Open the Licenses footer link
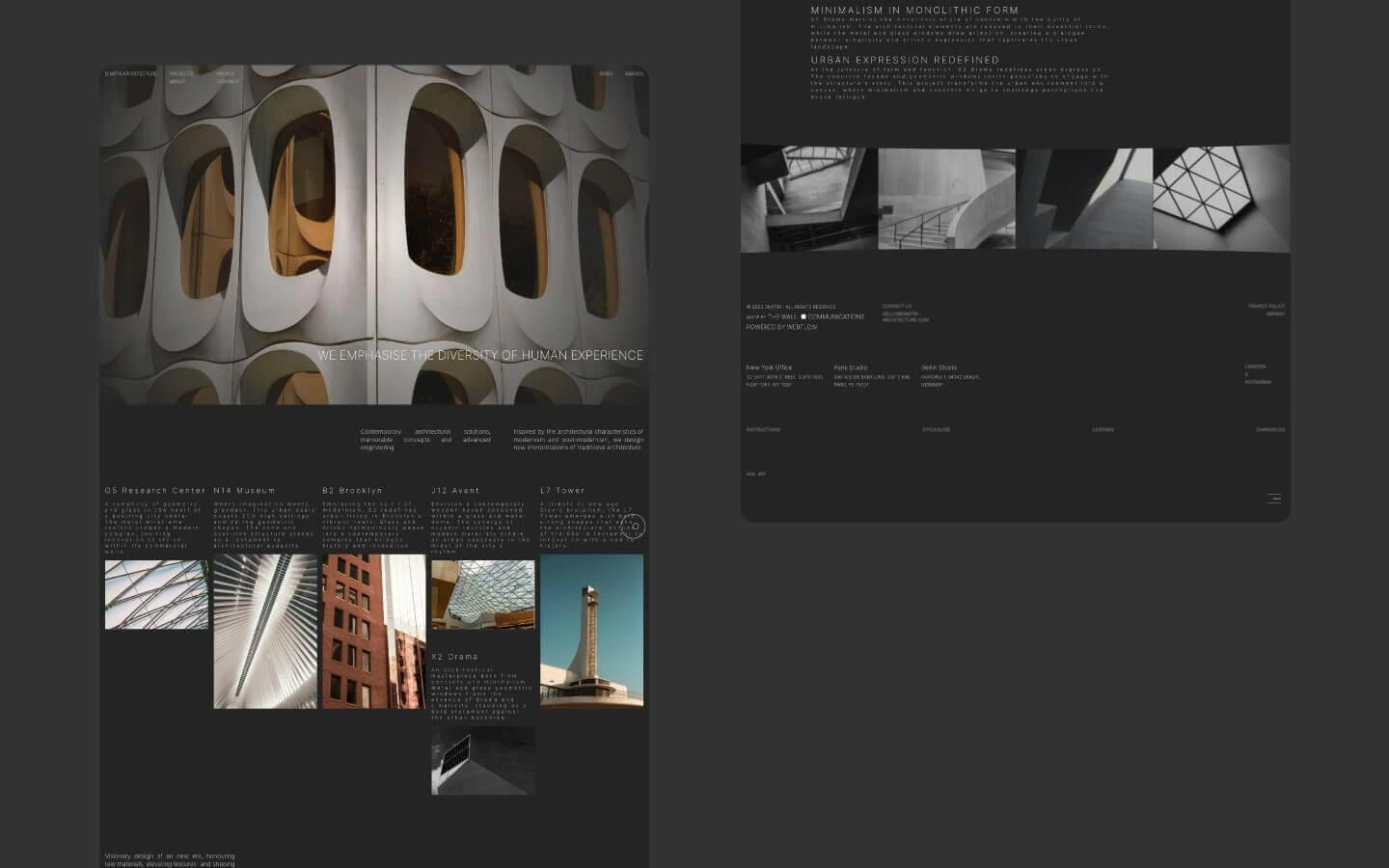 tap(1103, 429)
